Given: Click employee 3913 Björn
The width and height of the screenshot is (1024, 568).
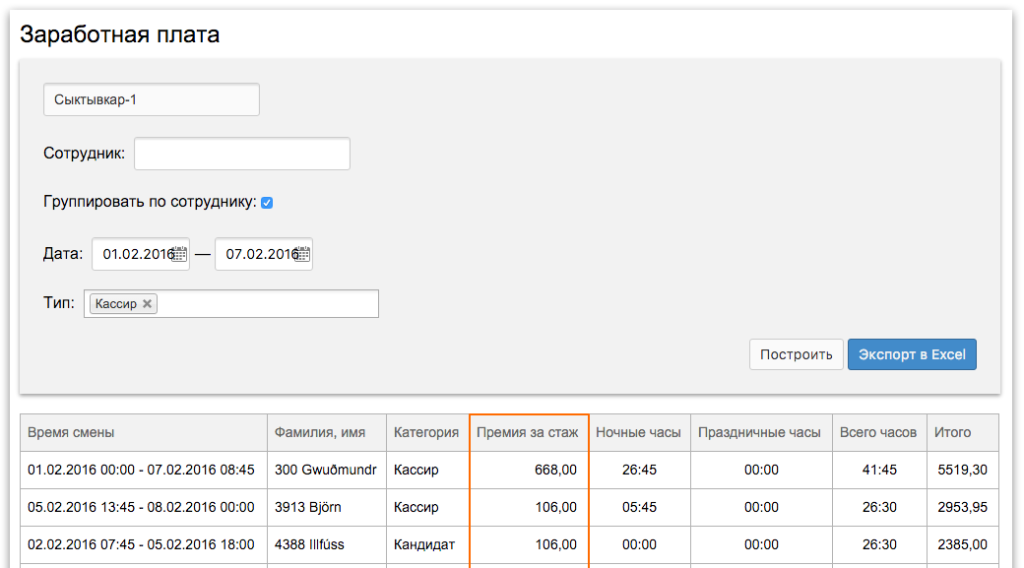Looking at the screenshot, I should (308, 507).
